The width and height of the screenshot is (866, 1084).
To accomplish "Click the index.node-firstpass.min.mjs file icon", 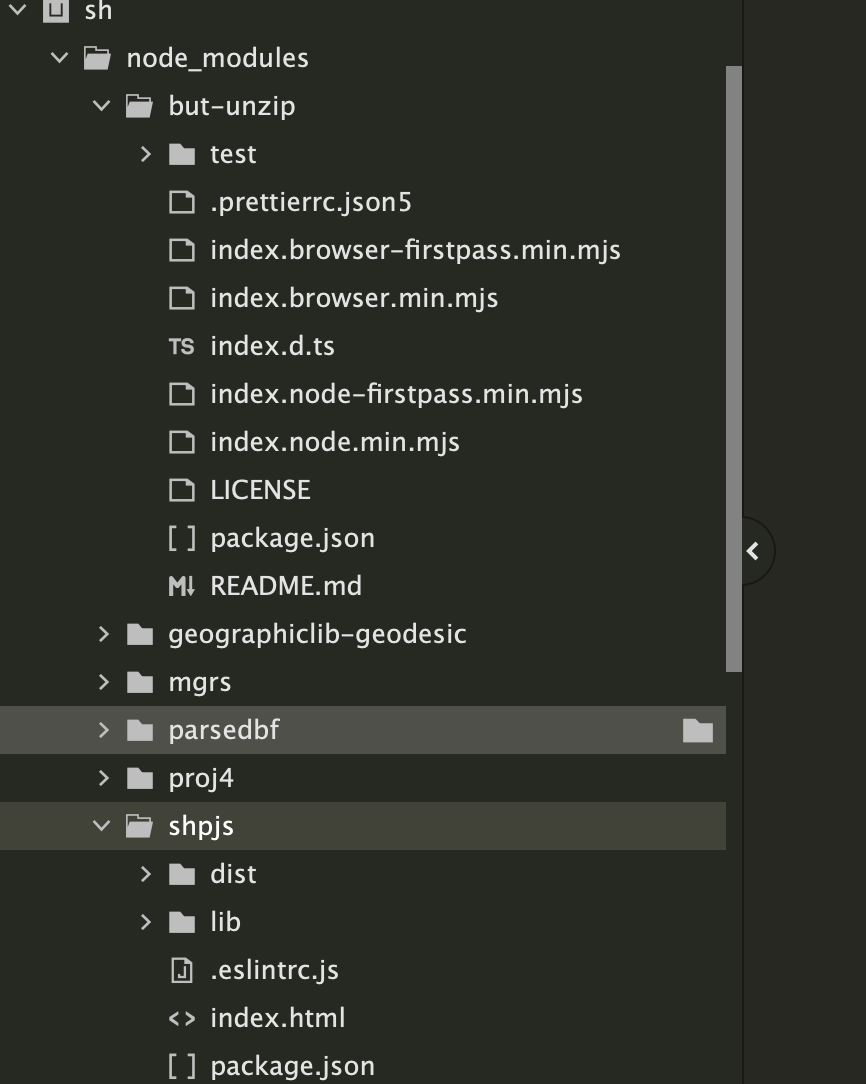I will point(182,394).
